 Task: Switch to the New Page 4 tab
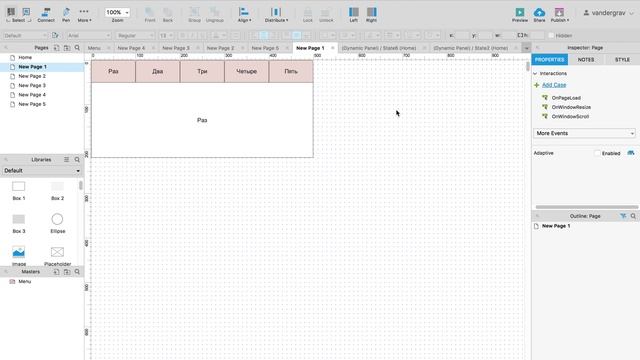(131, 48)
